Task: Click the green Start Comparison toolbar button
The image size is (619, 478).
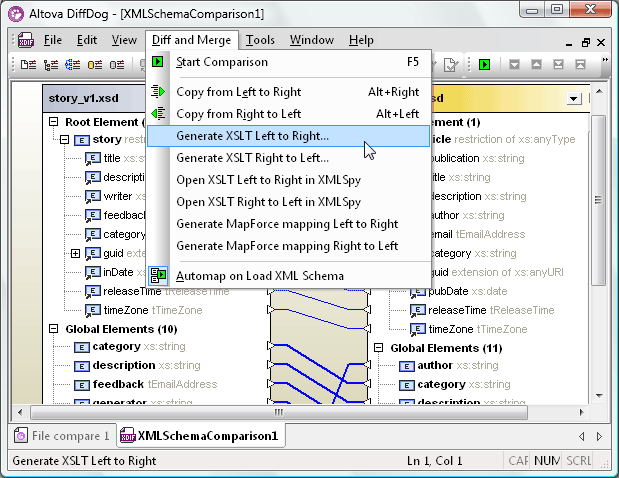Action: [x=484, y=64]
